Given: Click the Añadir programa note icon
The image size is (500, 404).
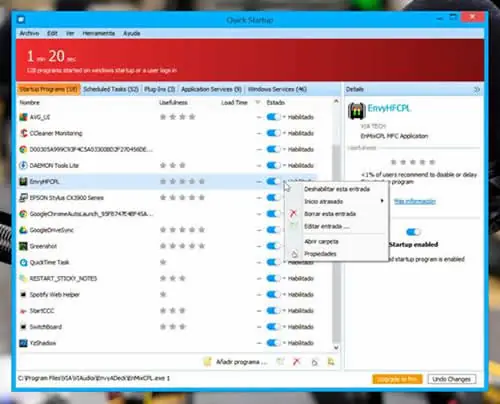Looking at the screenshot, I should click(x=207, y=362).
